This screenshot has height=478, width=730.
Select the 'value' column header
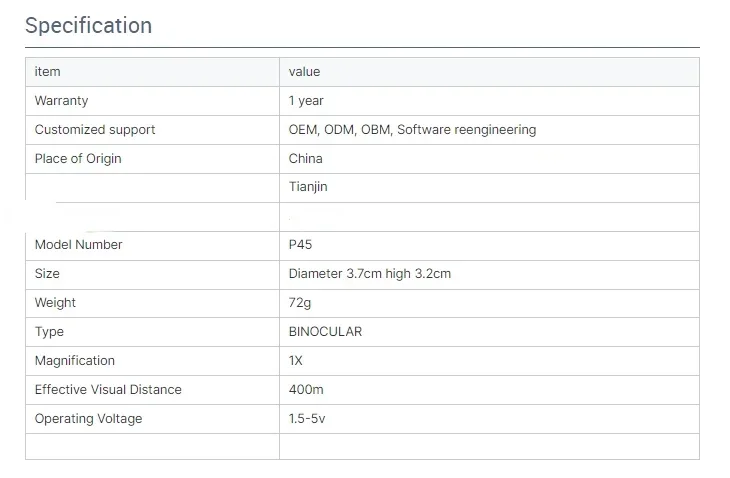pyautogui.click(x=304, y=72)
